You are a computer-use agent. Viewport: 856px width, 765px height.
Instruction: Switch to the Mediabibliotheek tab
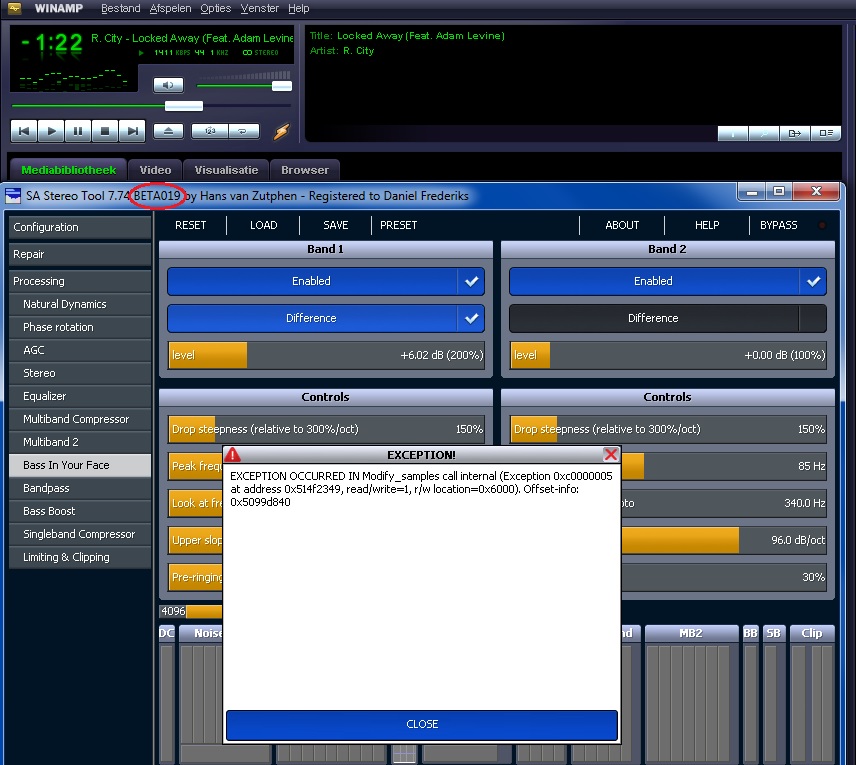tap(68, 170)
